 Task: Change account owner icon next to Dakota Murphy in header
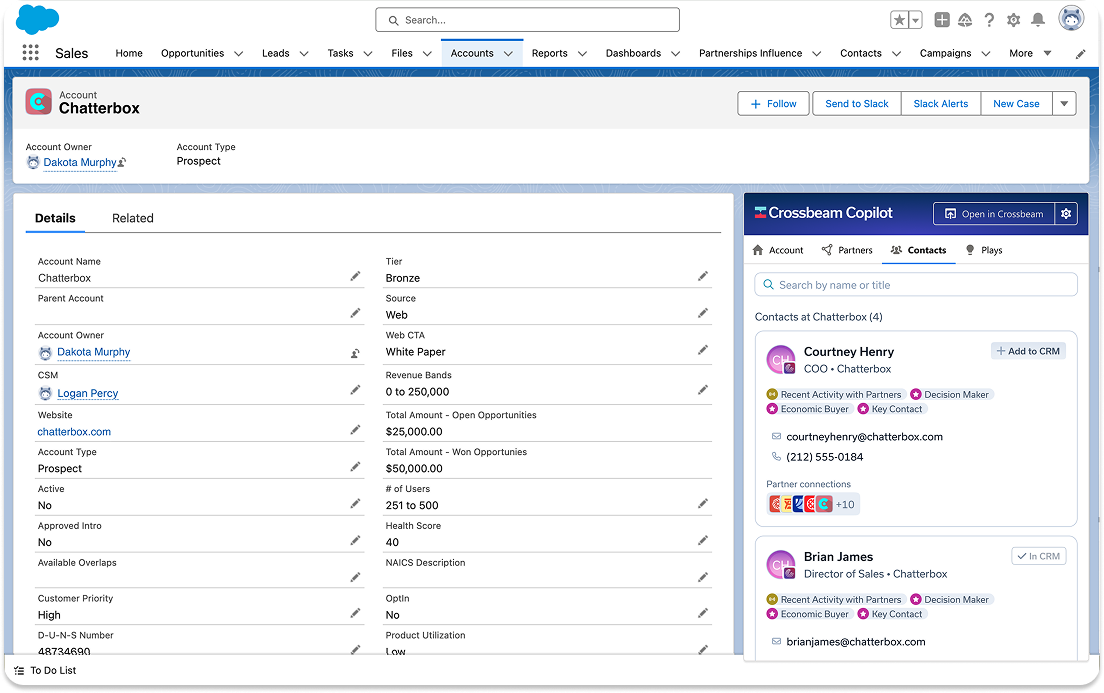click(x=122, y=163)
